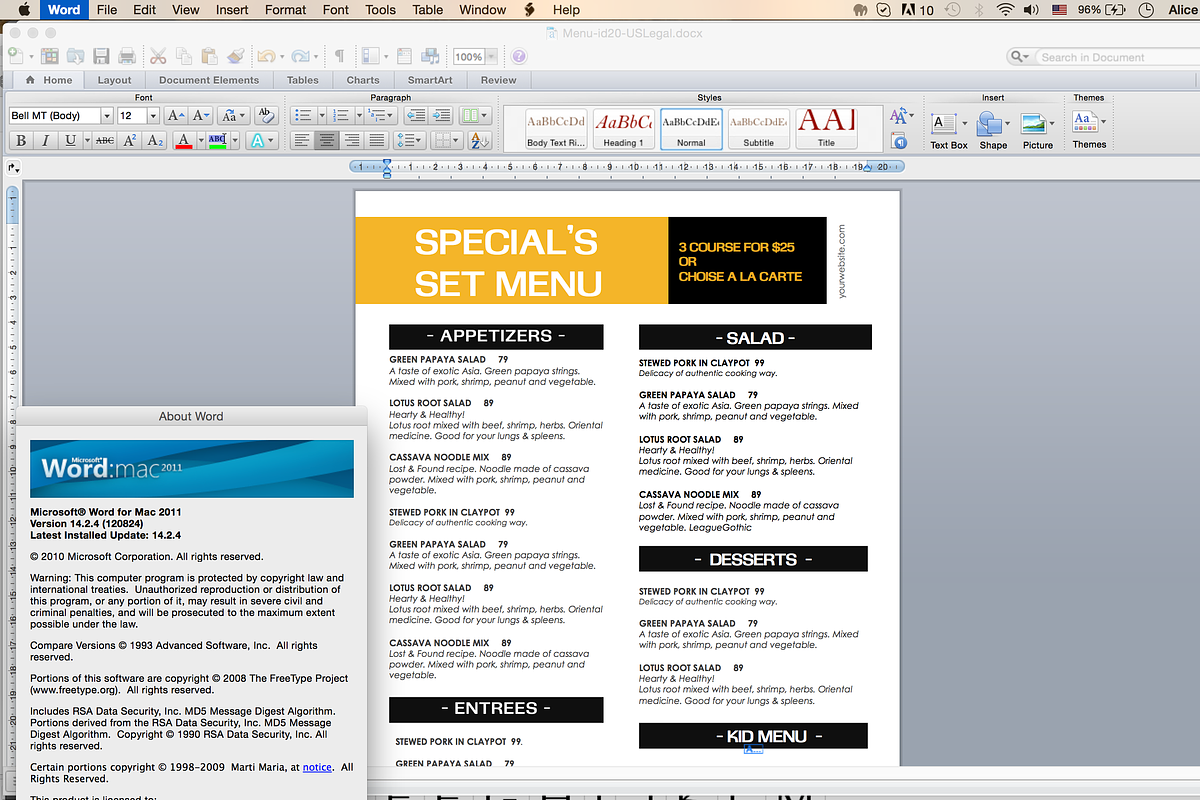Image resolution: width=1200 pixels, height=800 pixels.
Task: Apply the Title style
Action: tap(826, 129)
